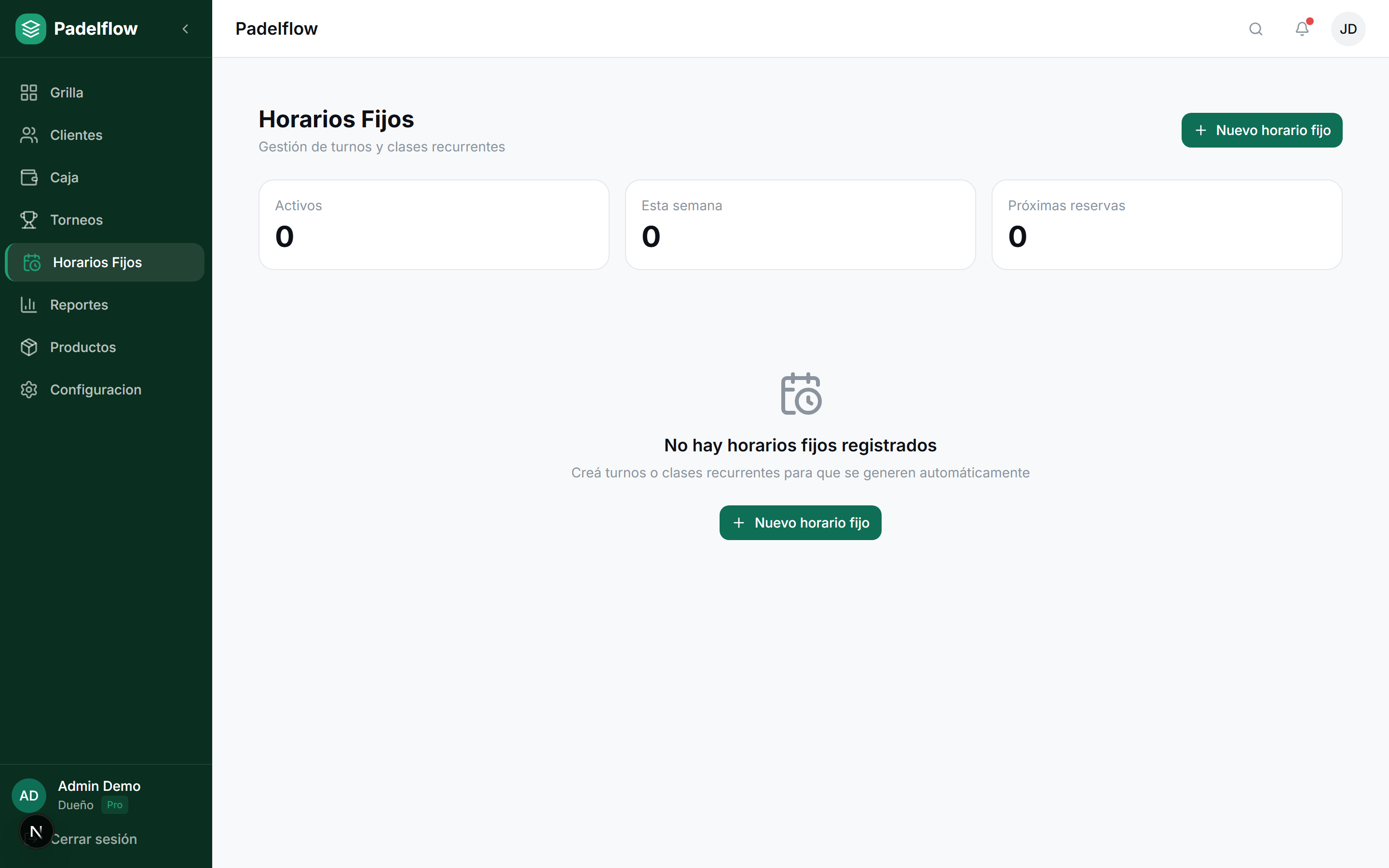Open the Caja page
Image resolution: width=1389 pixels, height=868 pixels.
coord(106,177)
